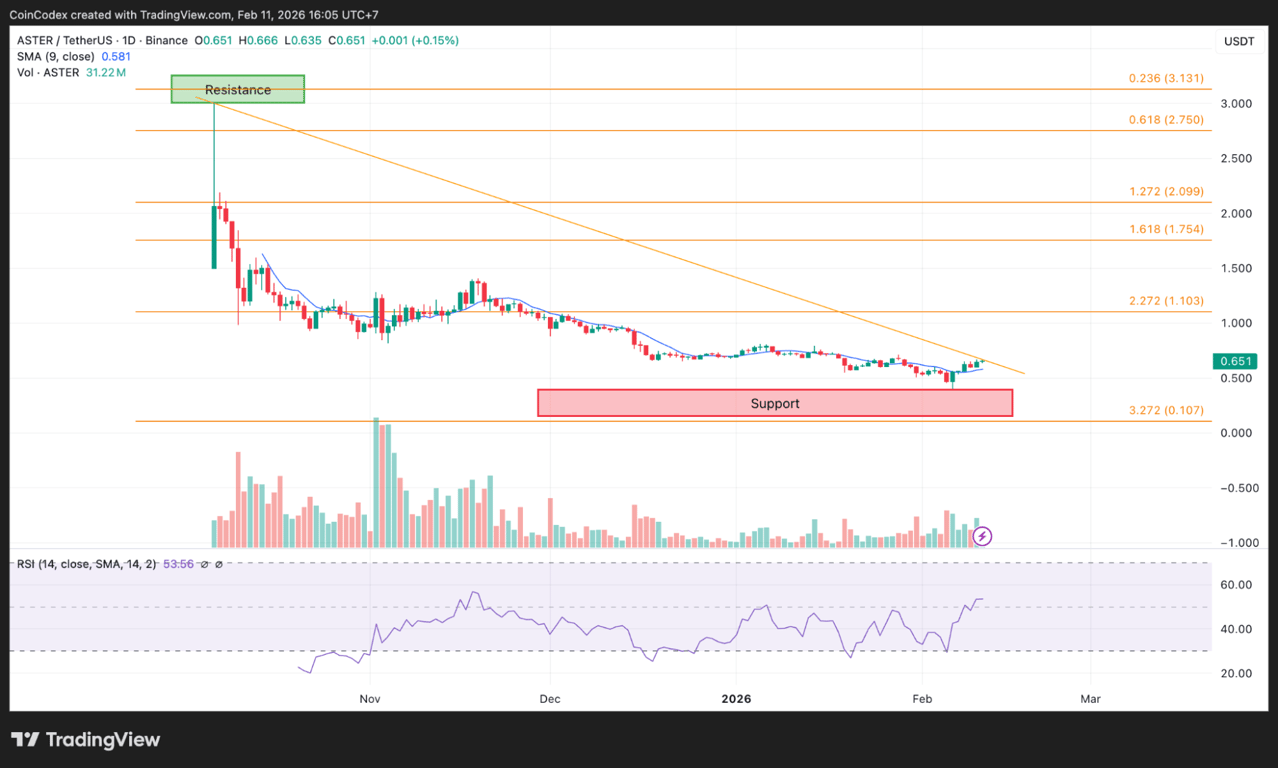The height and width of the screenshot is (768, 1278).
Task: Click the green Resistance label box
Action: coord(237,89)
